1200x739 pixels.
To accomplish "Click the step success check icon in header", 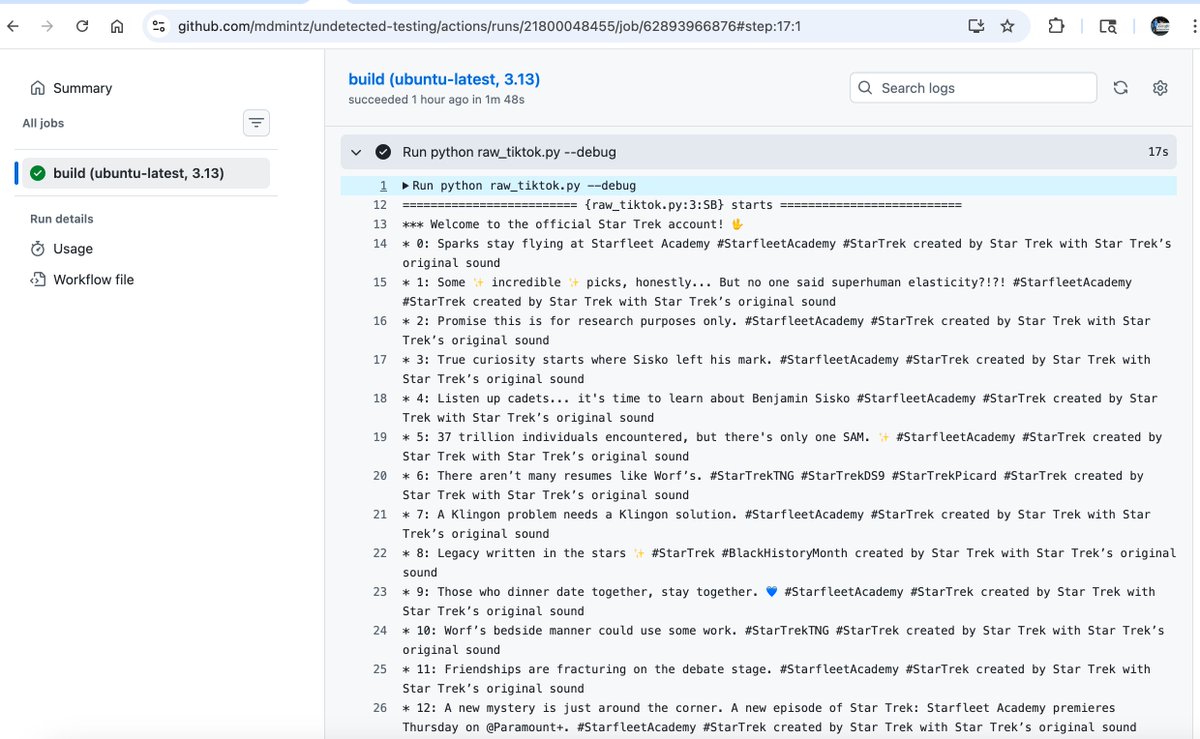I will [x=383, y=152].
